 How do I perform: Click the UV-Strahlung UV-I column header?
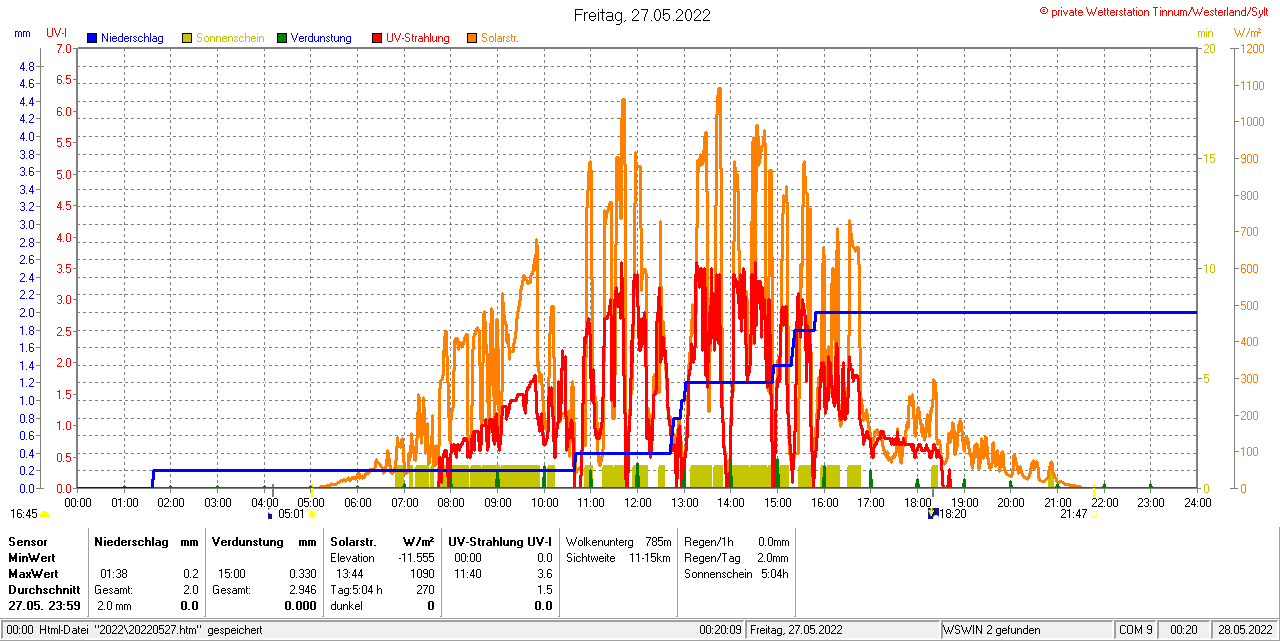click(x=500, y=541)
